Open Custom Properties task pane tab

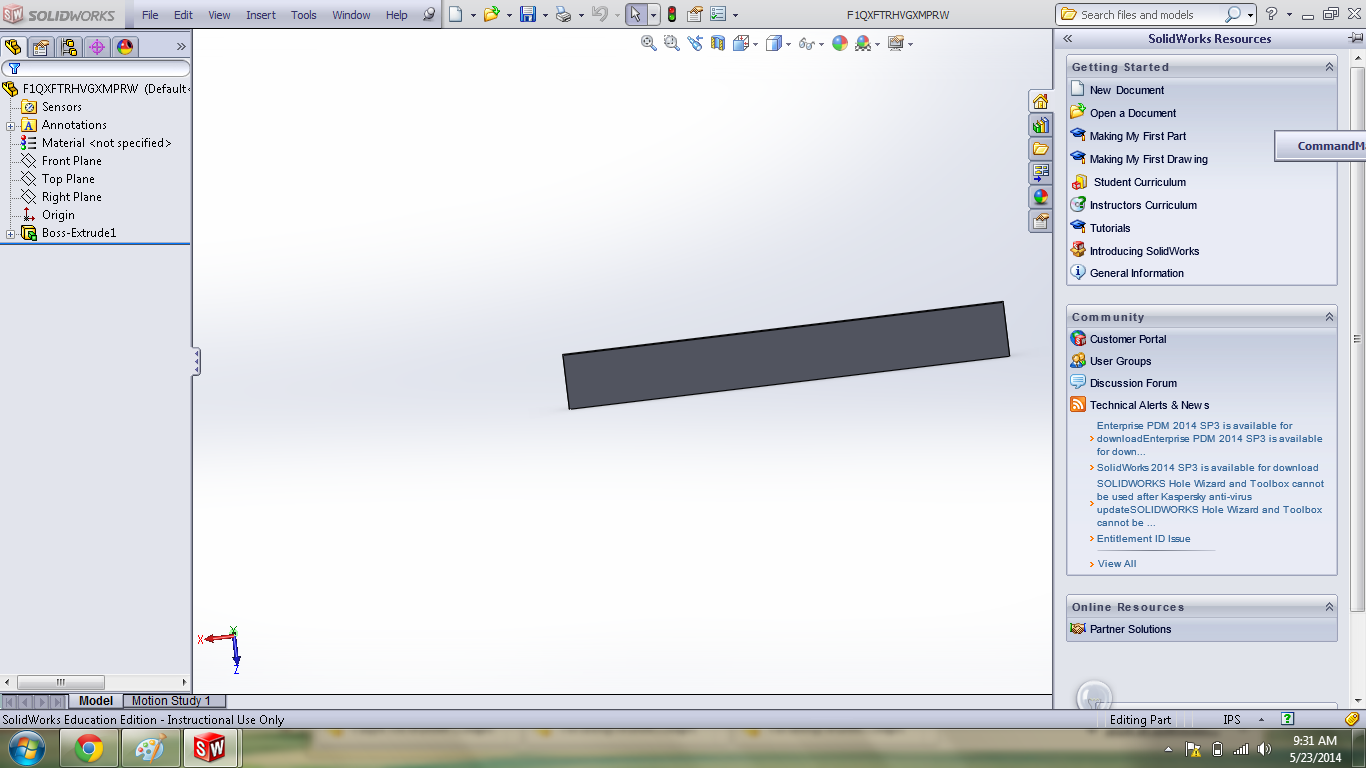1041,221
